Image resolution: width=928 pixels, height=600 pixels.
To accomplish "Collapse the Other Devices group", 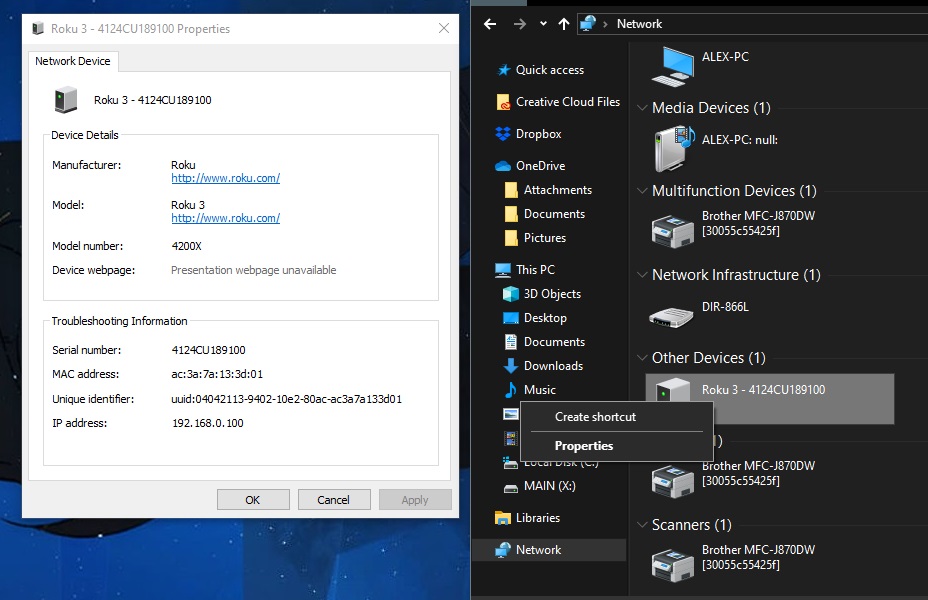I will 642,358.
